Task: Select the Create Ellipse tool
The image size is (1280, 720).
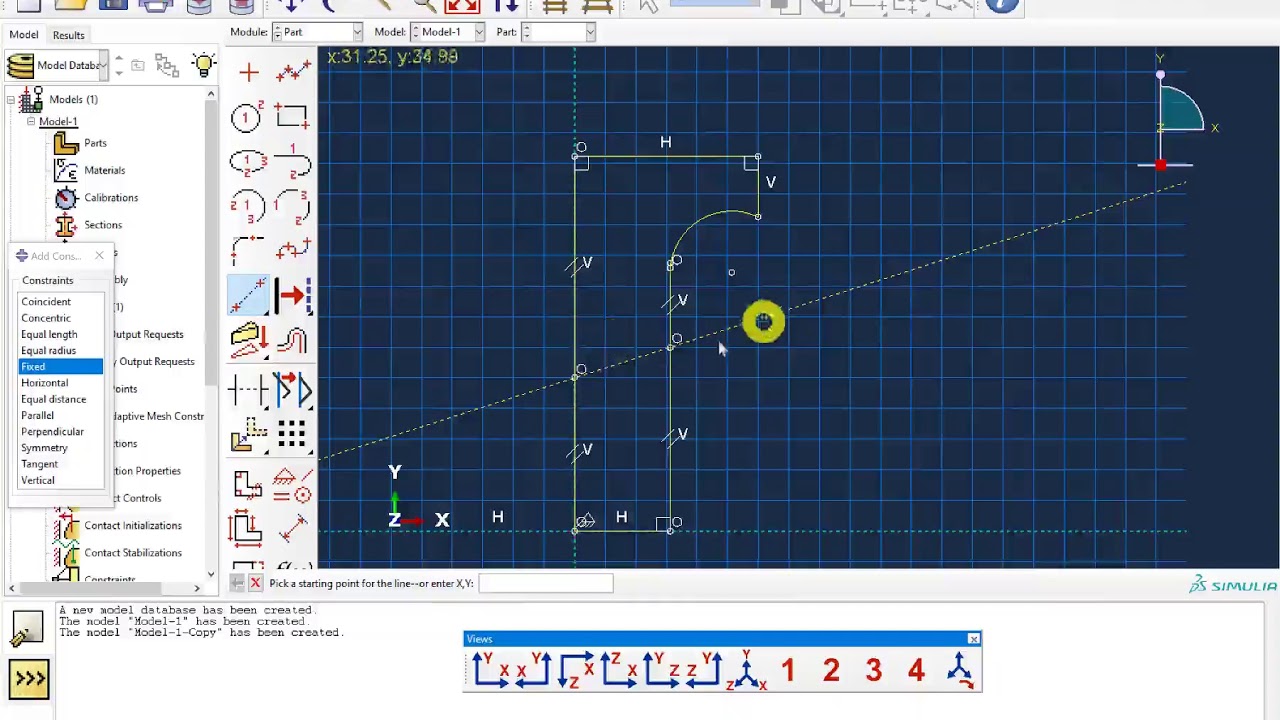Action: 248,161
